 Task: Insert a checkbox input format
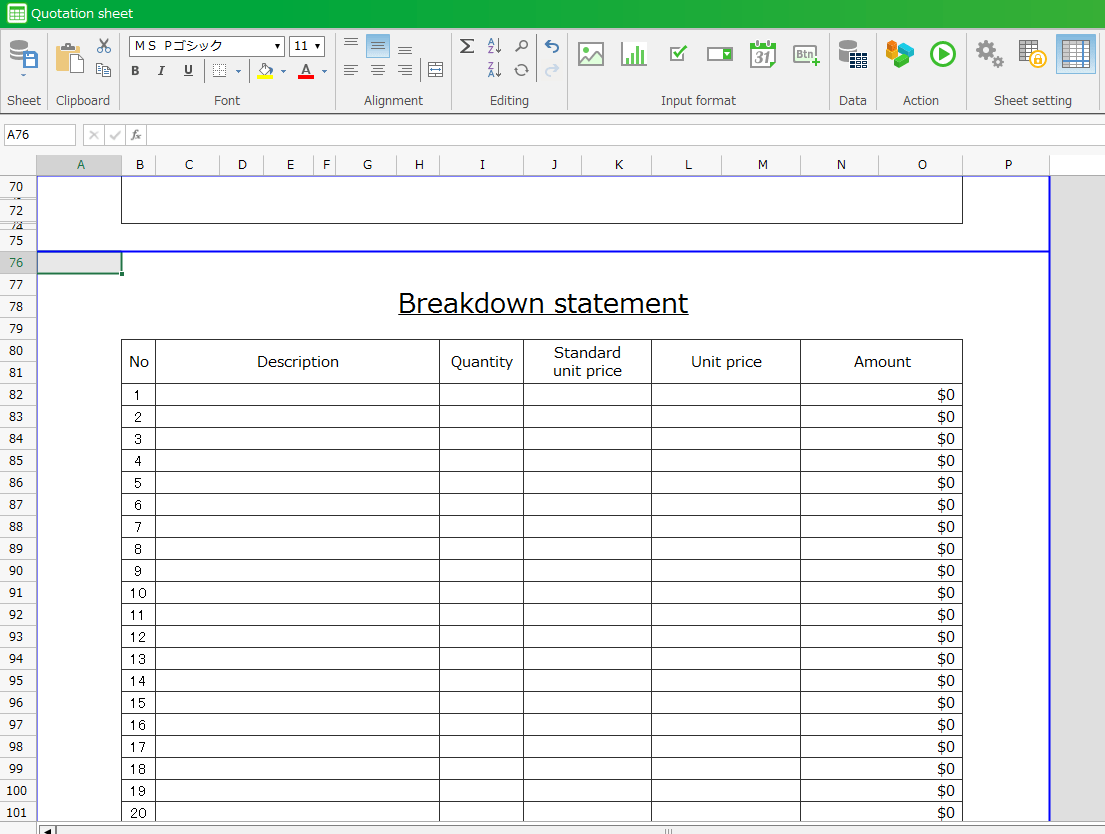coord(677,55)
